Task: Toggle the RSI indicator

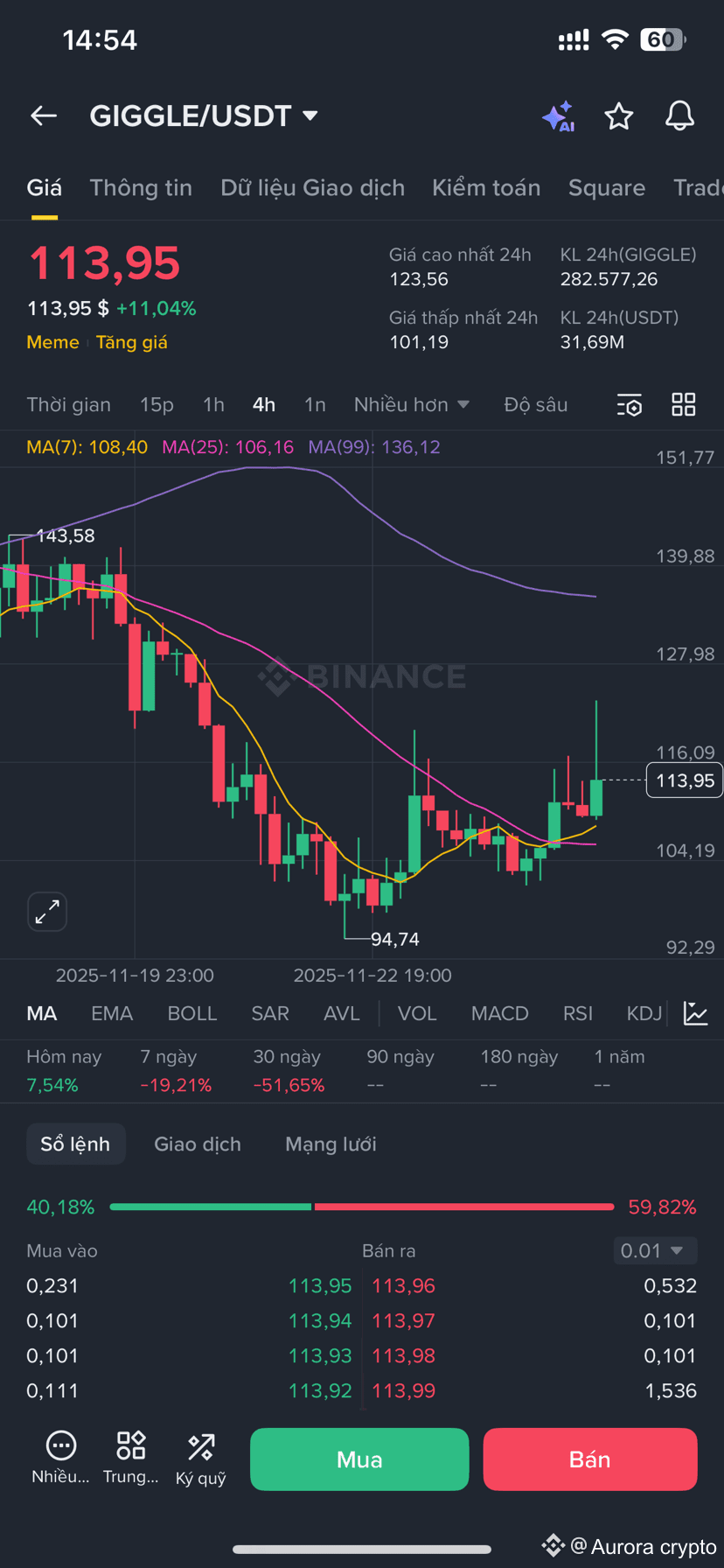Action: (578, 1013)
